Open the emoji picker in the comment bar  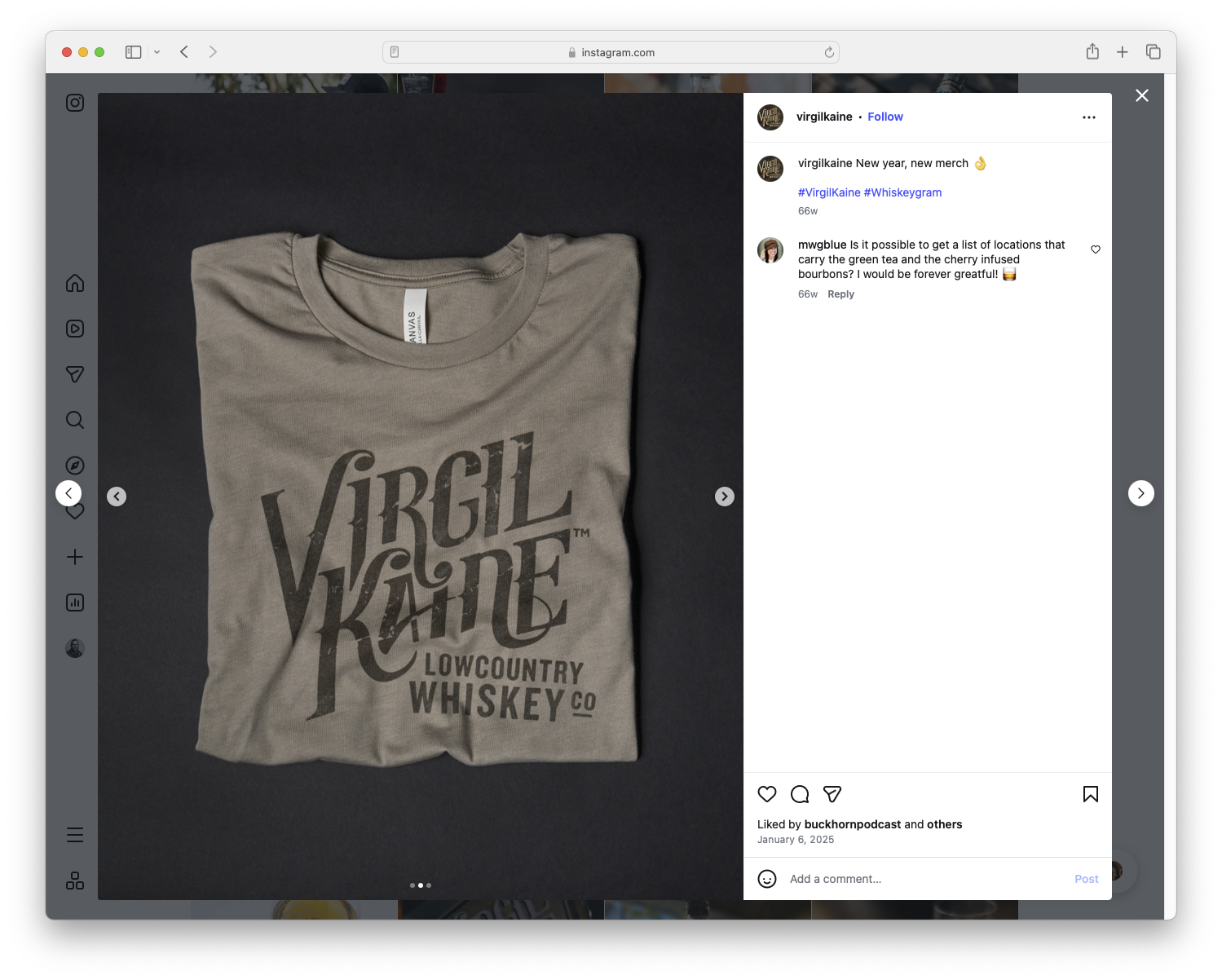tap(767, 879)
